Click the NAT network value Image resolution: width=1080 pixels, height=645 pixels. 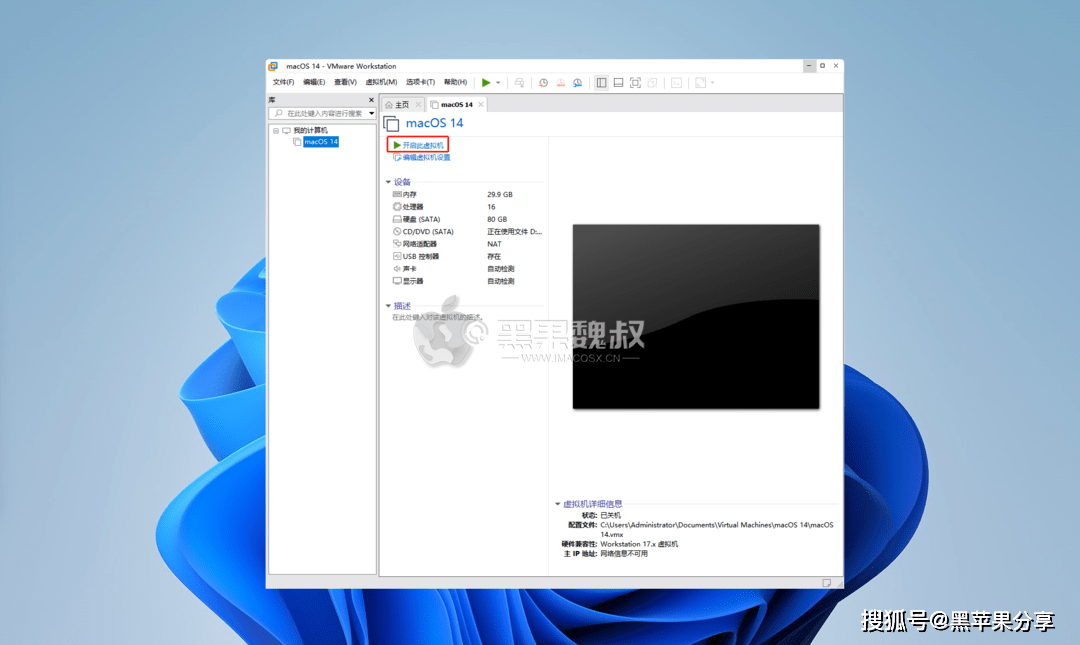pyautogui.click(x=495, y=244)
